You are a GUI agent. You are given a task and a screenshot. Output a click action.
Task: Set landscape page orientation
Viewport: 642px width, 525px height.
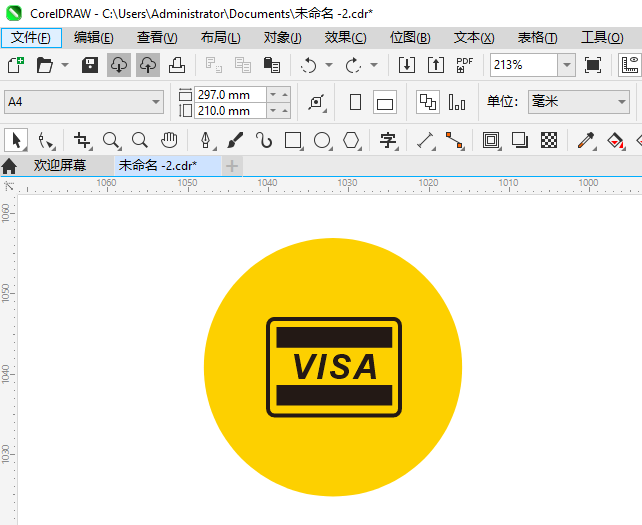tap(385, 102)
